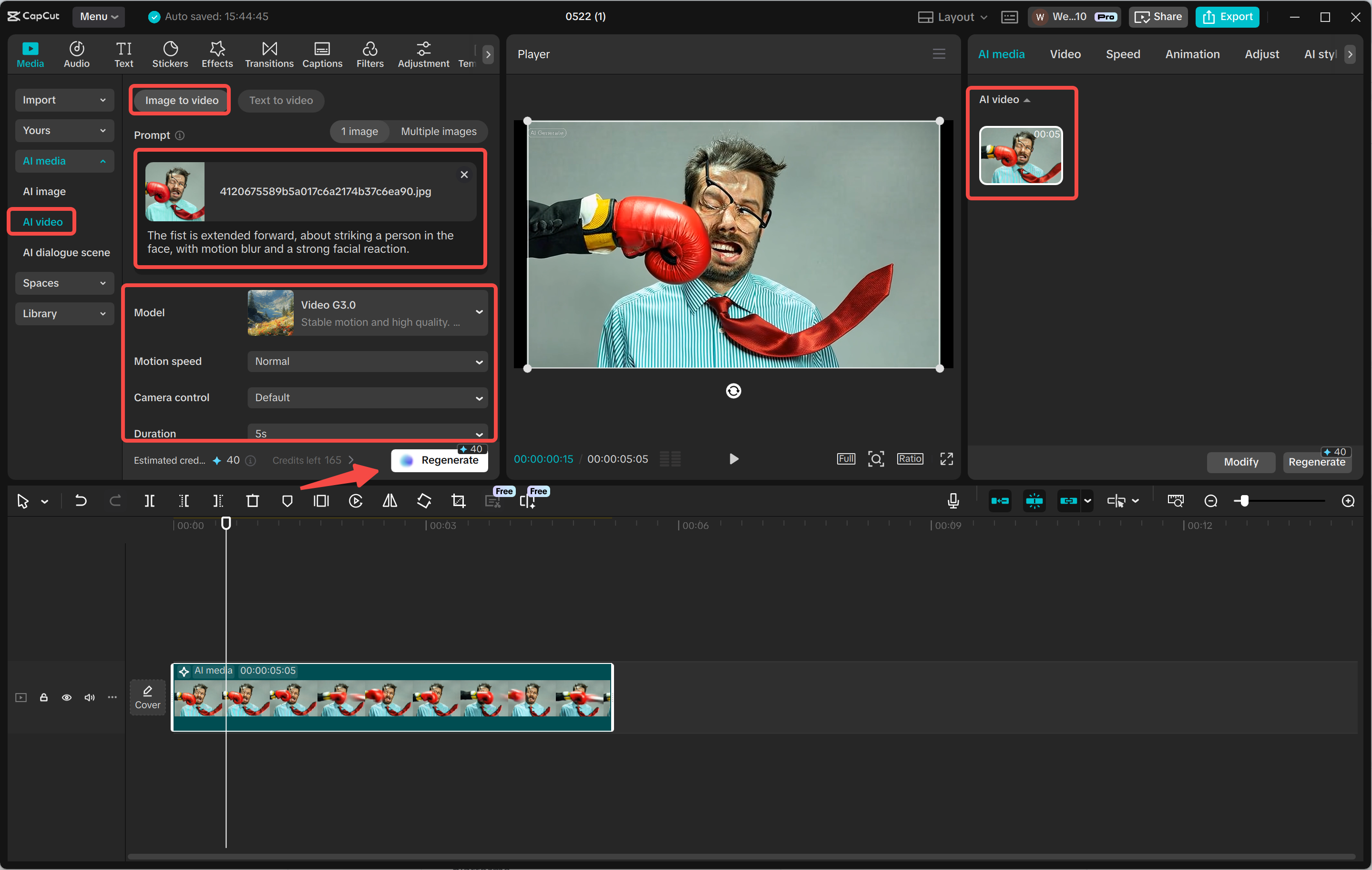Expand the Motion speed dropdown set to Normal
This screenshot has height=870, width=1372.
(x=367, y=362)
